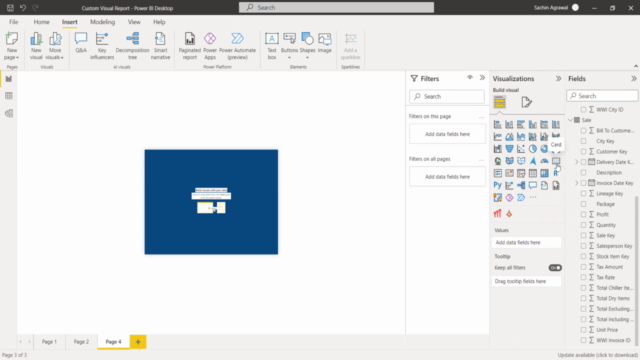The height and width of the screenshot is (360, 640).
Task: Toggle the Keep all filters switch
Action: [x=555, y=268]
